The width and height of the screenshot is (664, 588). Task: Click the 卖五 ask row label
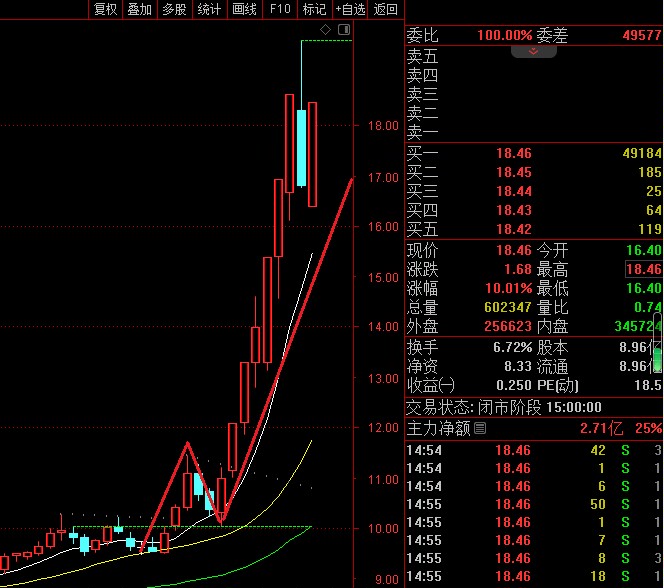pos(422,56)
